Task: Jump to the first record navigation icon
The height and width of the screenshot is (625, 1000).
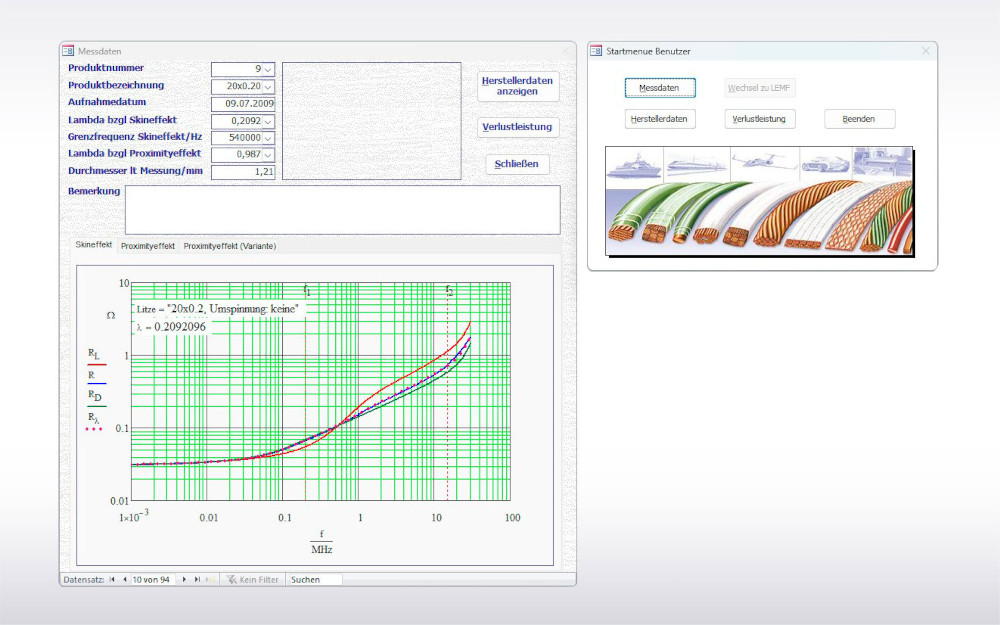Action: (x=112, y=580)
